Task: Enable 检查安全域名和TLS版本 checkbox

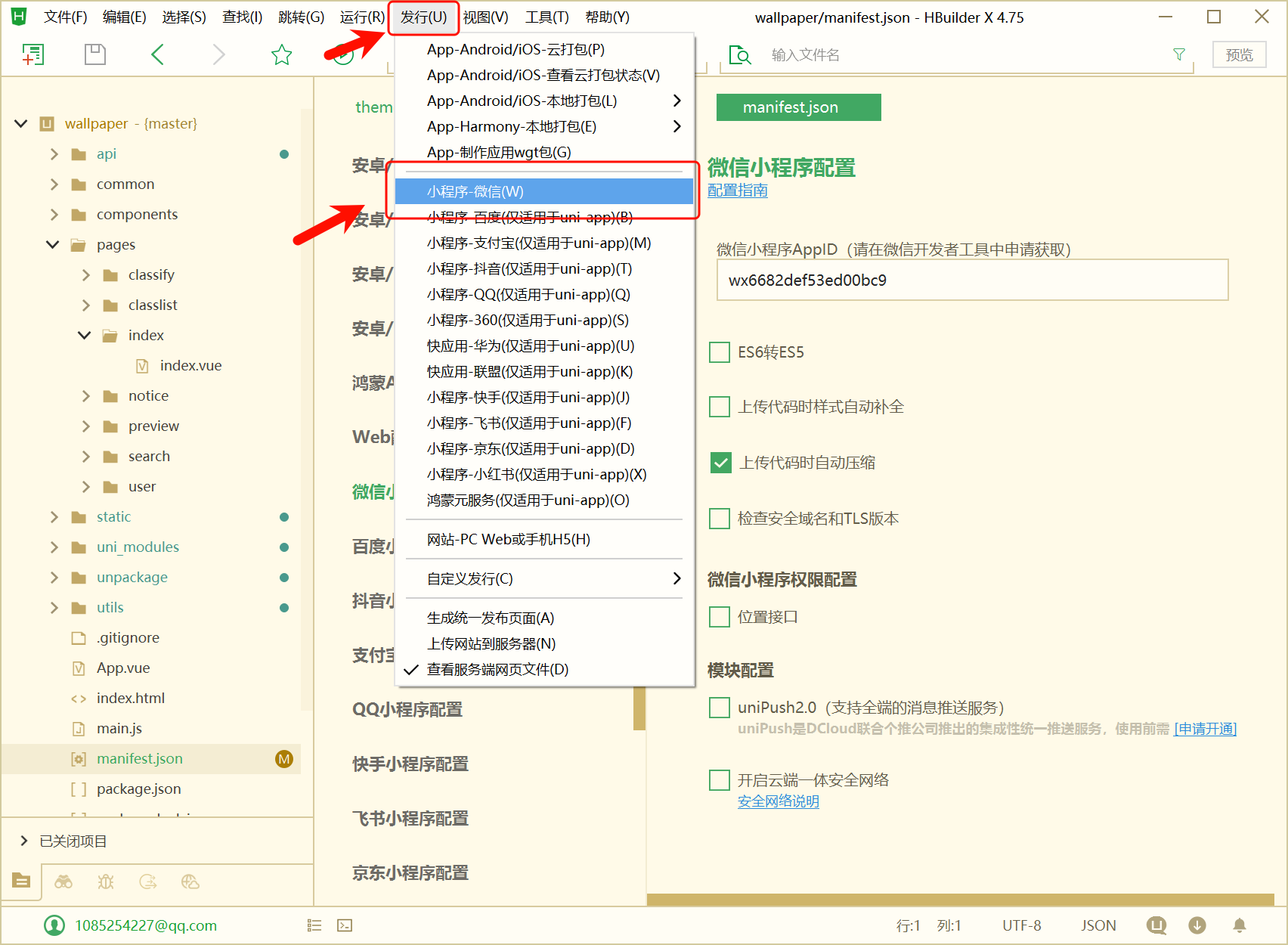Action: click(720, 519)
